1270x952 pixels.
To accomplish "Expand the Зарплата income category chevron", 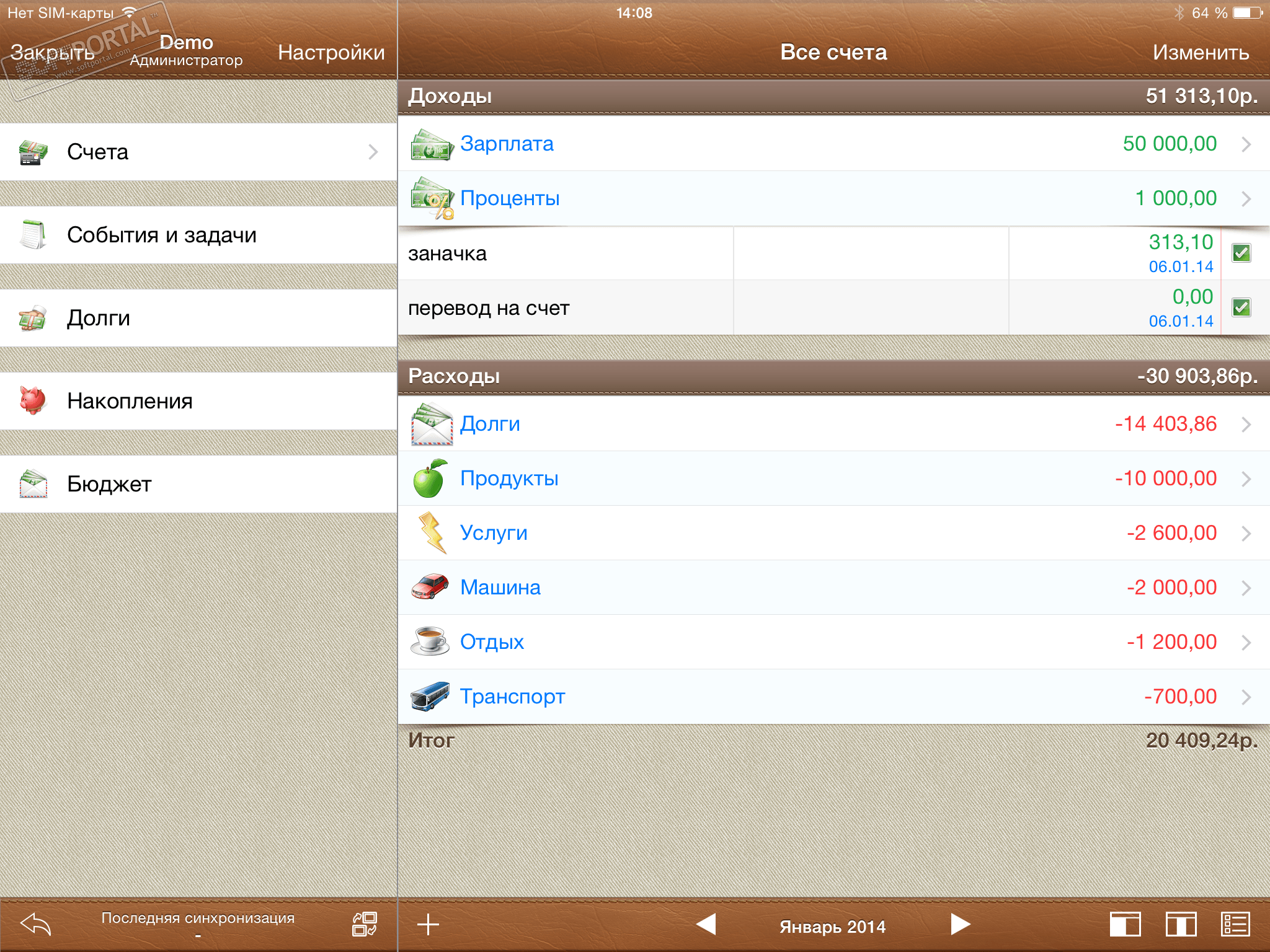I will [1246, 144].
